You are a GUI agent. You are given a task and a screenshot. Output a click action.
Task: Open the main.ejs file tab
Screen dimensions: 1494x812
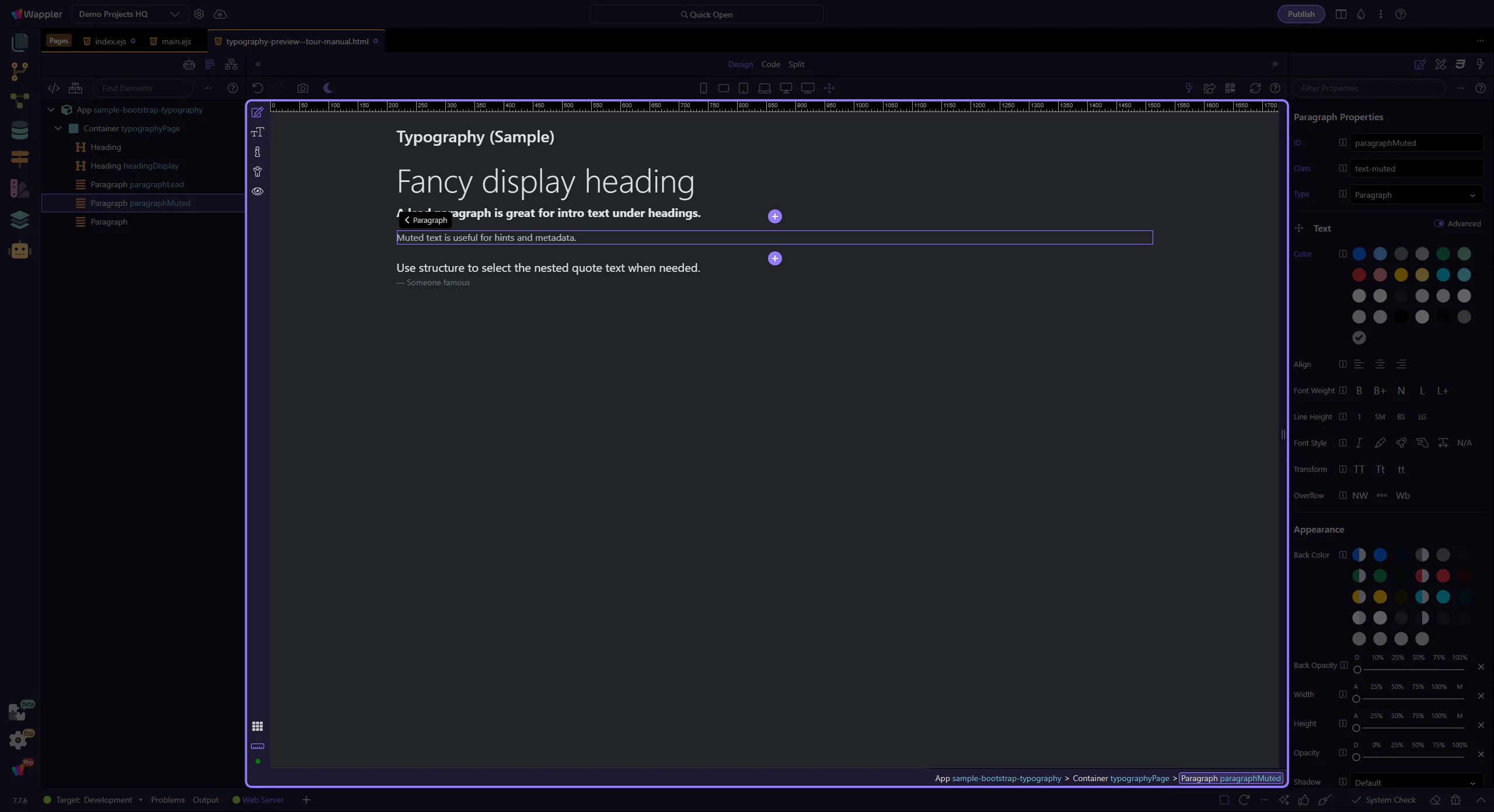(176, 41)
